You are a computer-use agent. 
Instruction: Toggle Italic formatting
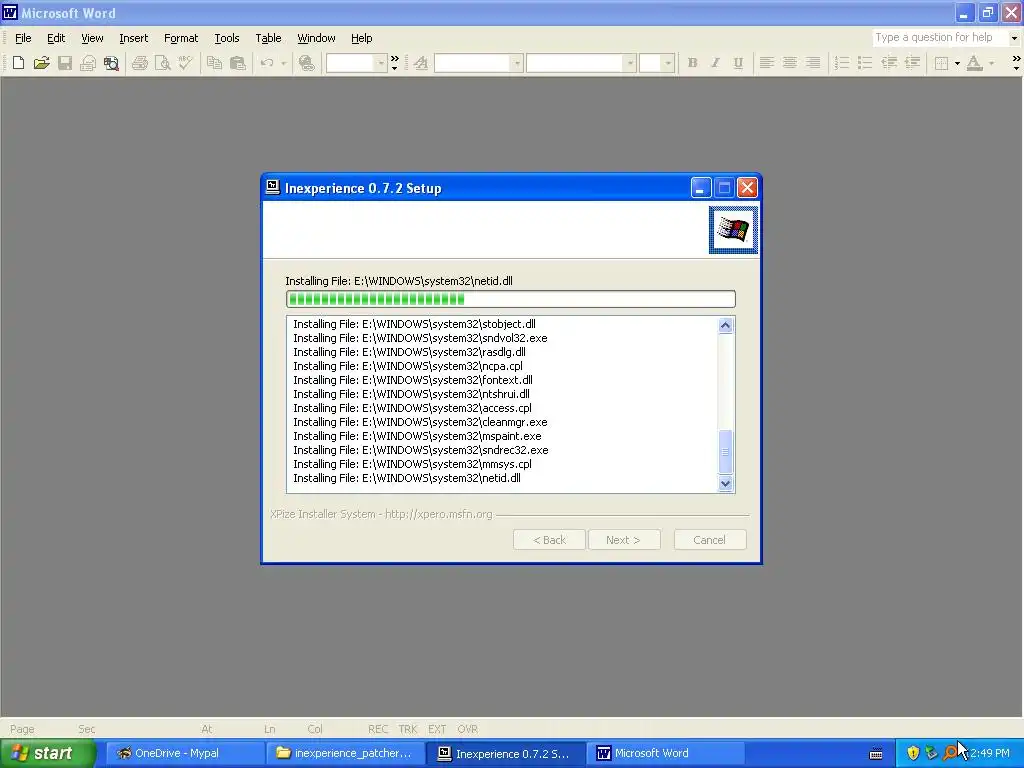coord(715,63)
